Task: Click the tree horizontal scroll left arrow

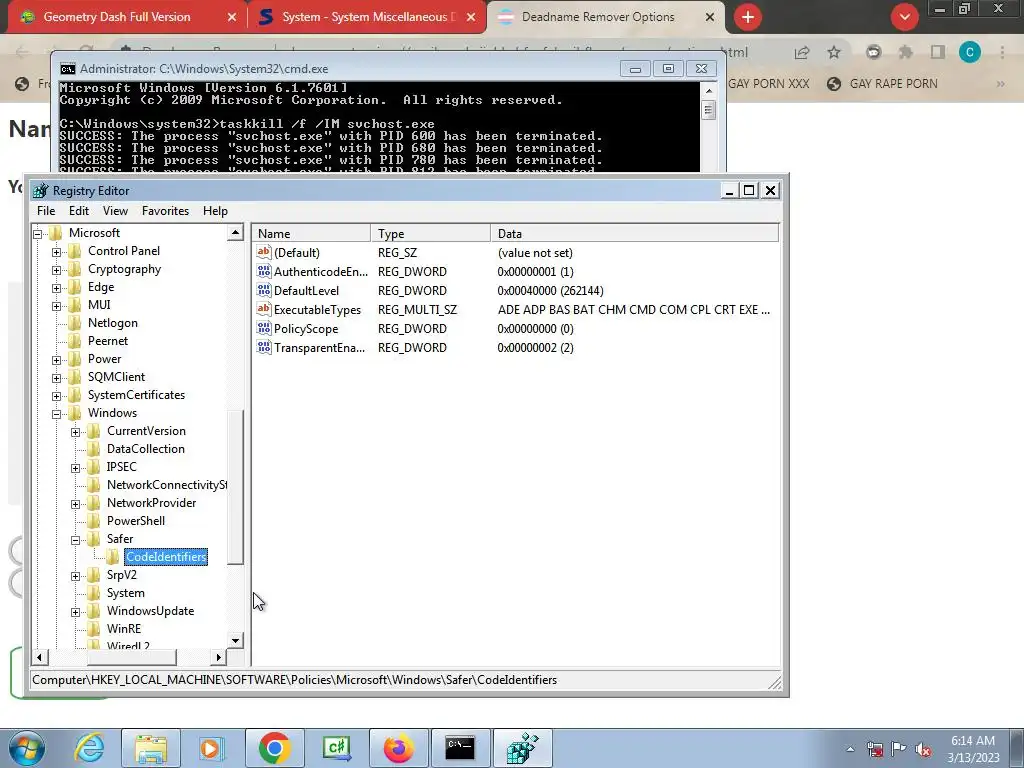Action: pos(39,657)
